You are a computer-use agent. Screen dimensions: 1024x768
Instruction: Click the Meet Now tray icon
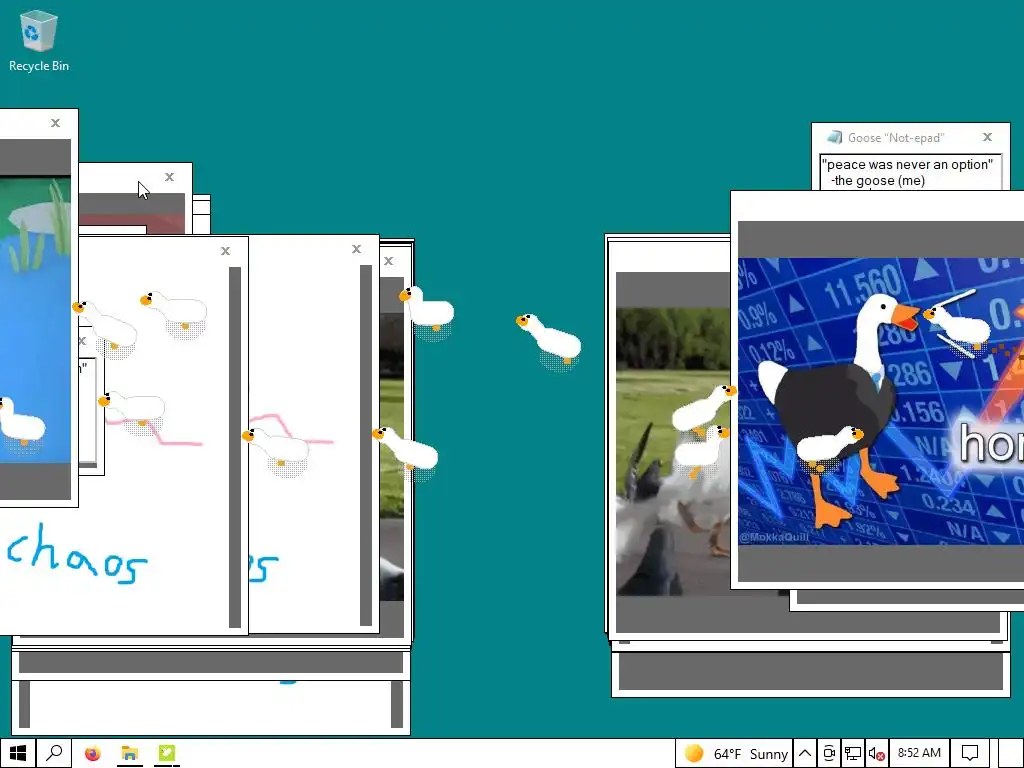click(829, 754)
